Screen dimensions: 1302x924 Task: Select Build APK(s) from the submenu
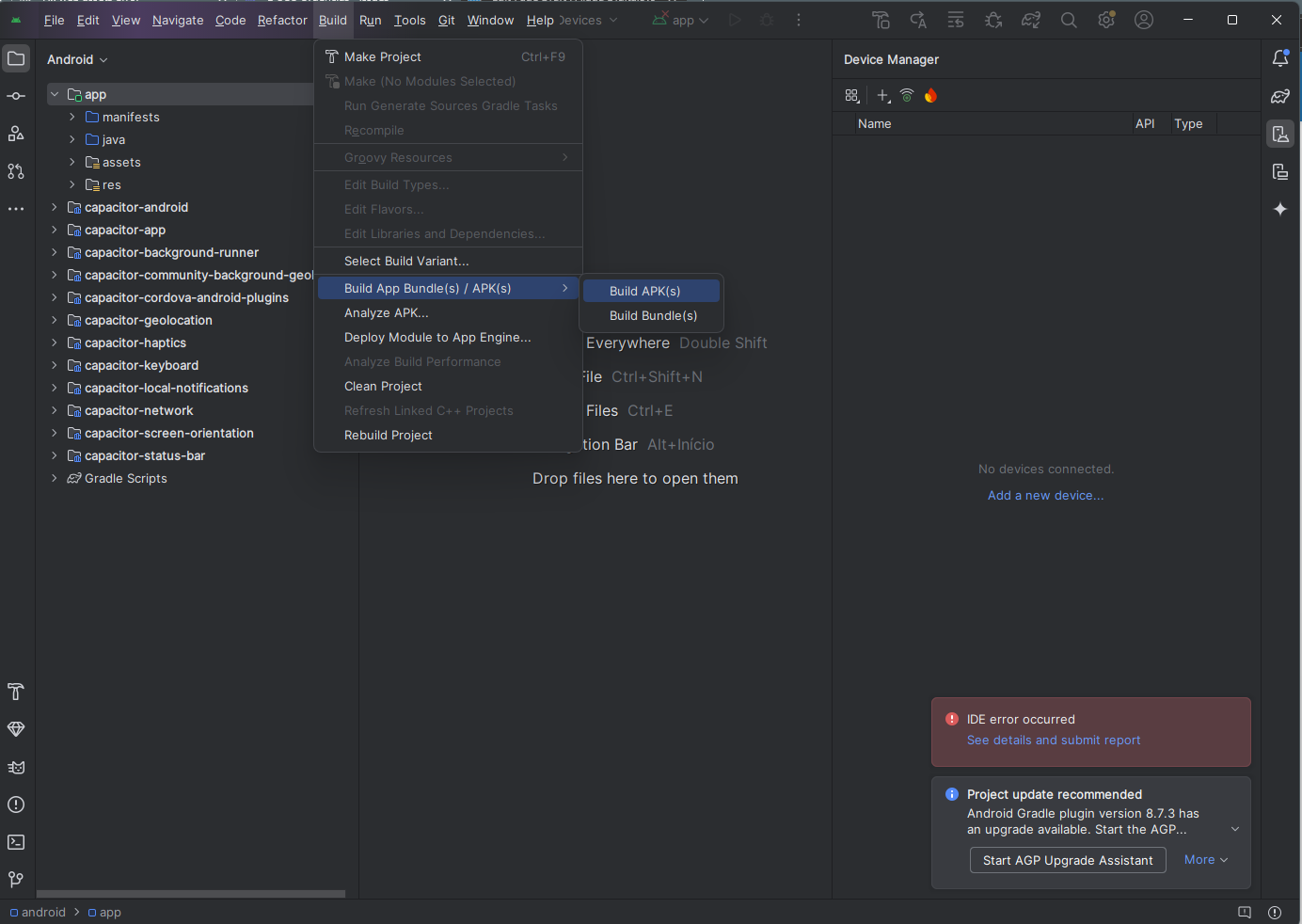[645, 291]
